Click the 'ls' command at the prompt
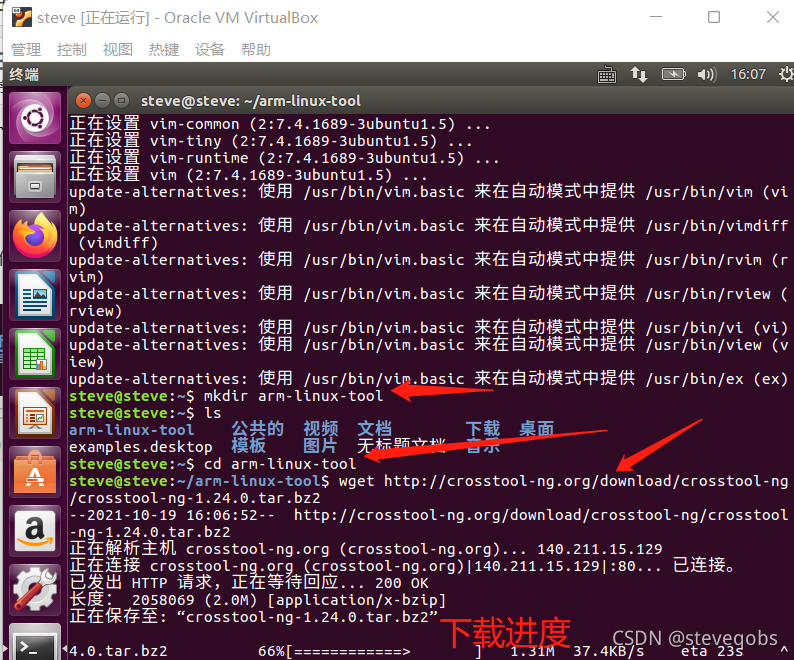This screenshot has height=660, width=794. pos(213,413)
